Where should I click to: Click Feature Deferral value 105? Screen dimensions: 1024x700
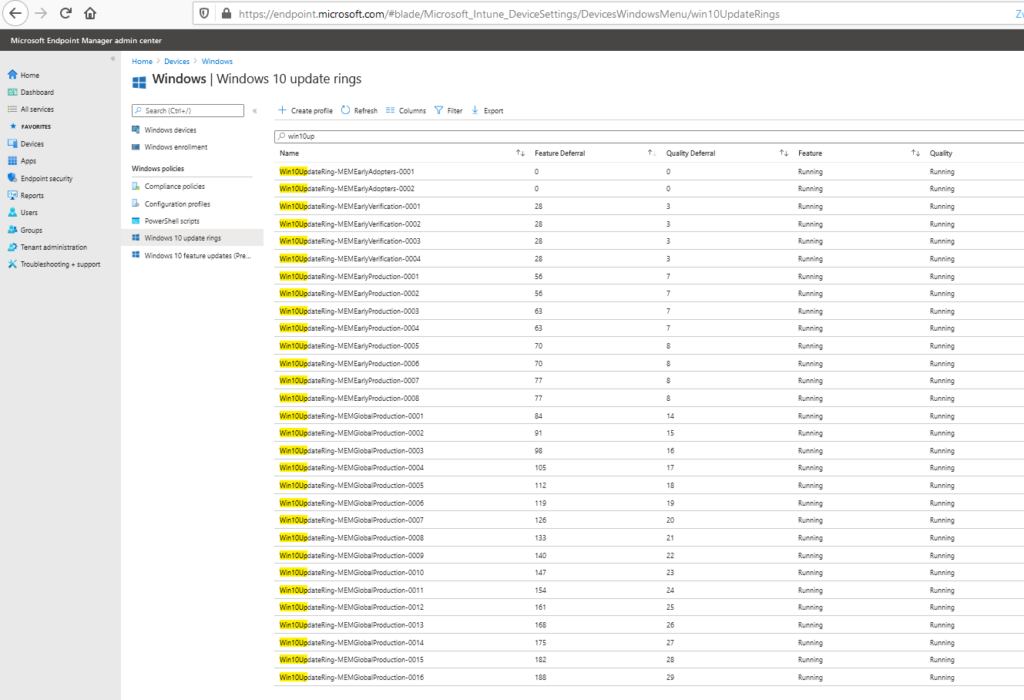point(540,468)
